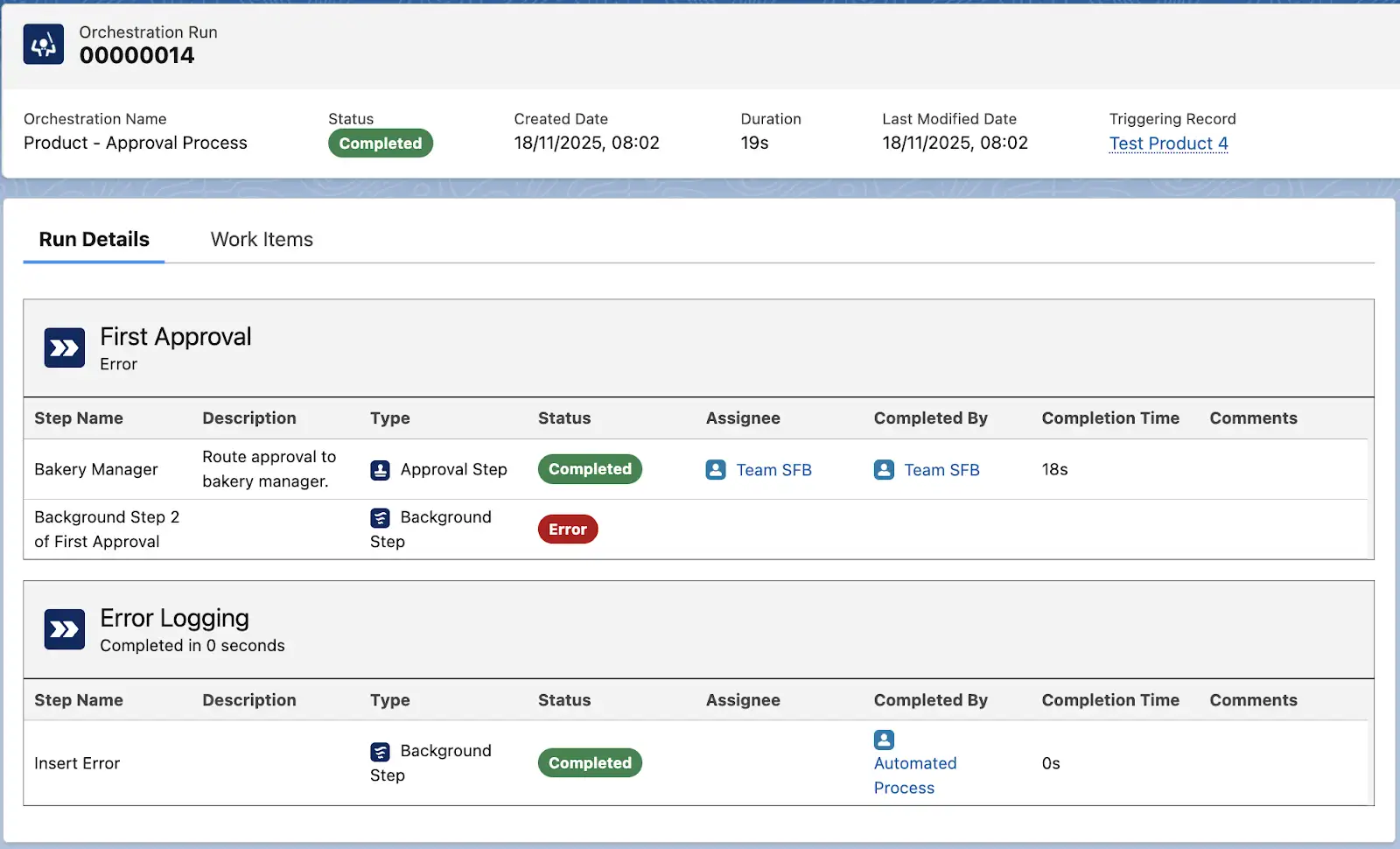Click the Completed badge on Bakery Manager row

(x=589, y=469)
